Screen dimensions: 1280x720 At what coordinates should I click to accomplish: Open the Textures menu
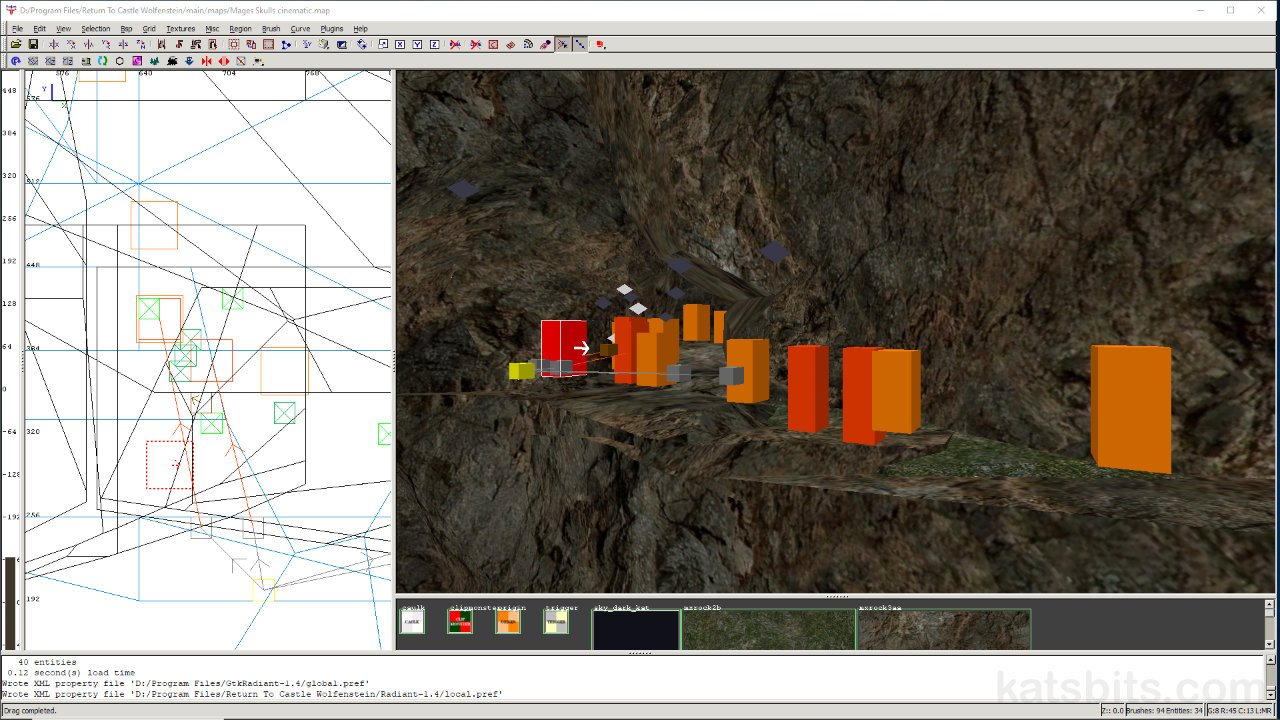181,29
